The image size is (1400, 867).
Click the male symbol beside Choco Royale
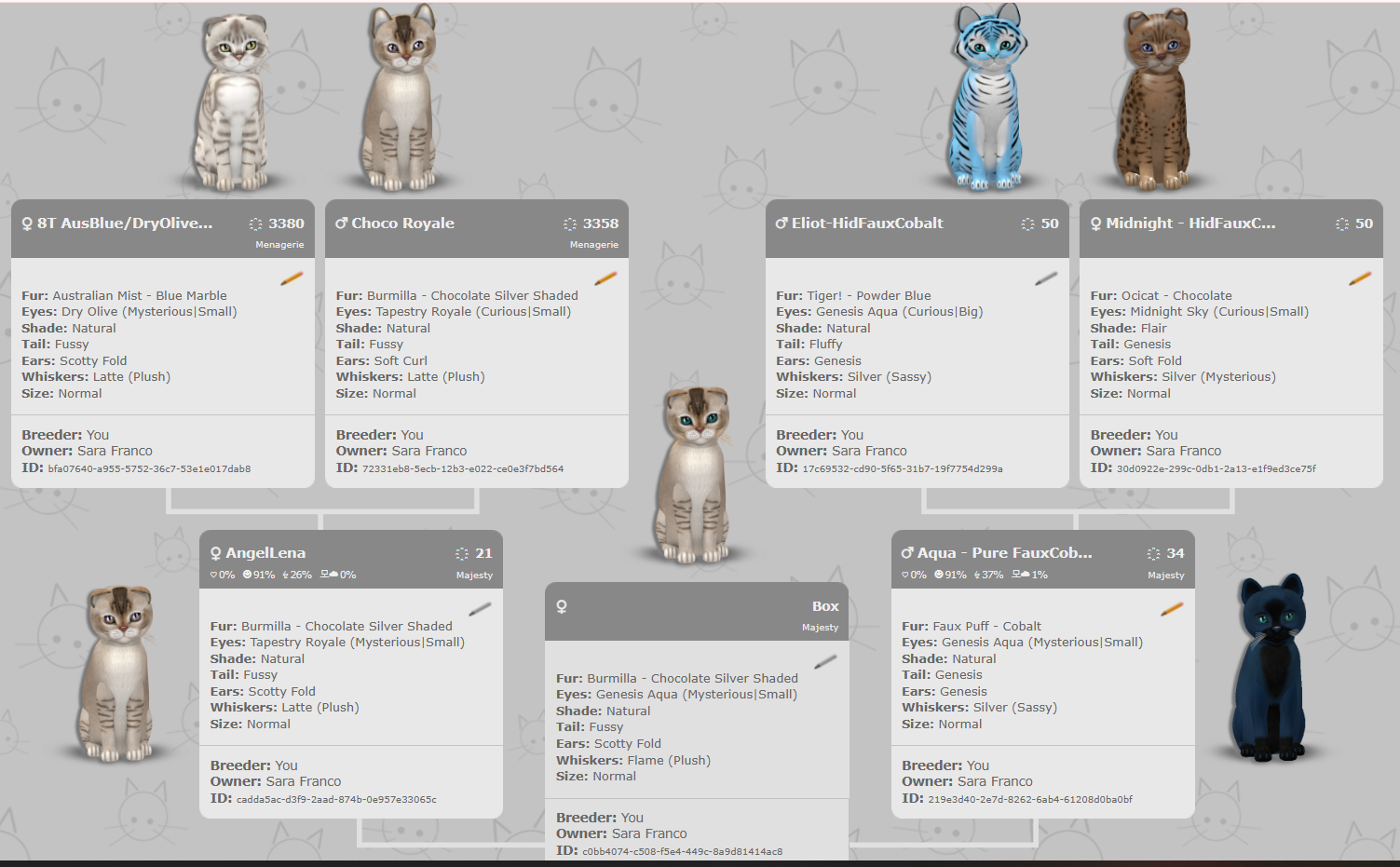pos(342,223)
